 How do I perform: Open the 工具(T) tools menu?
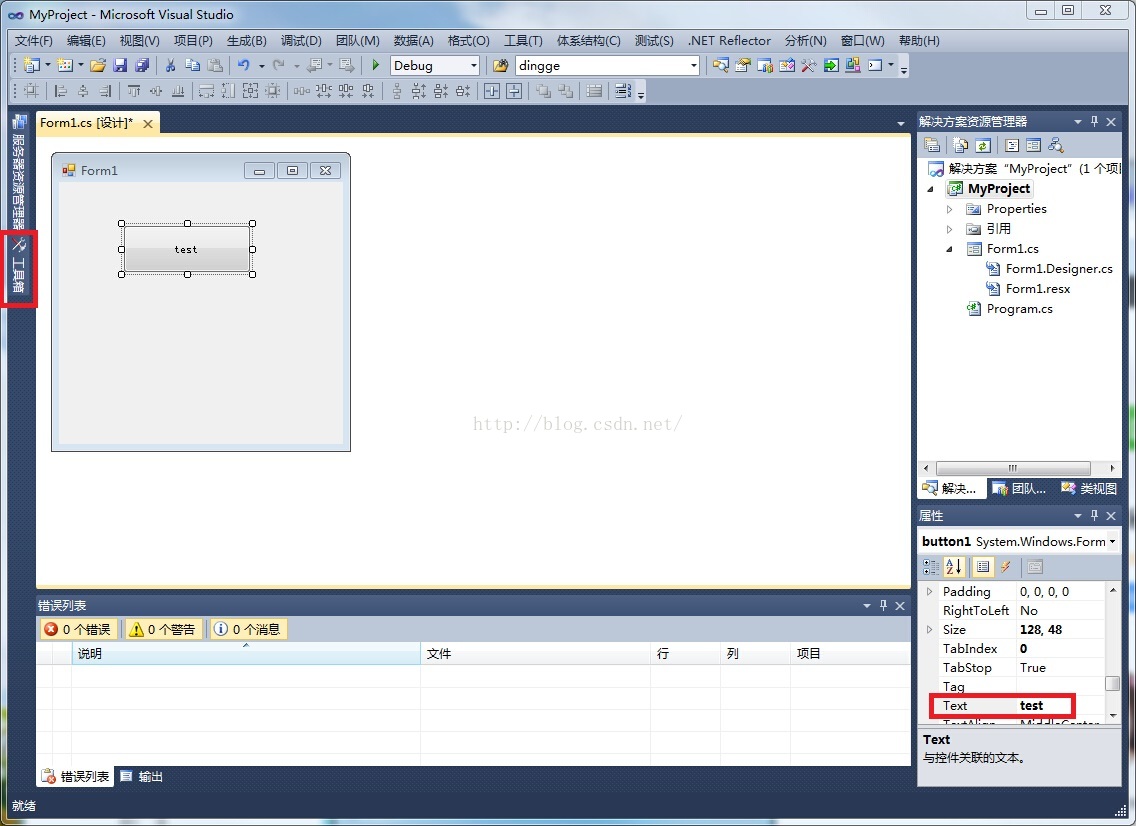click(523, 41)
